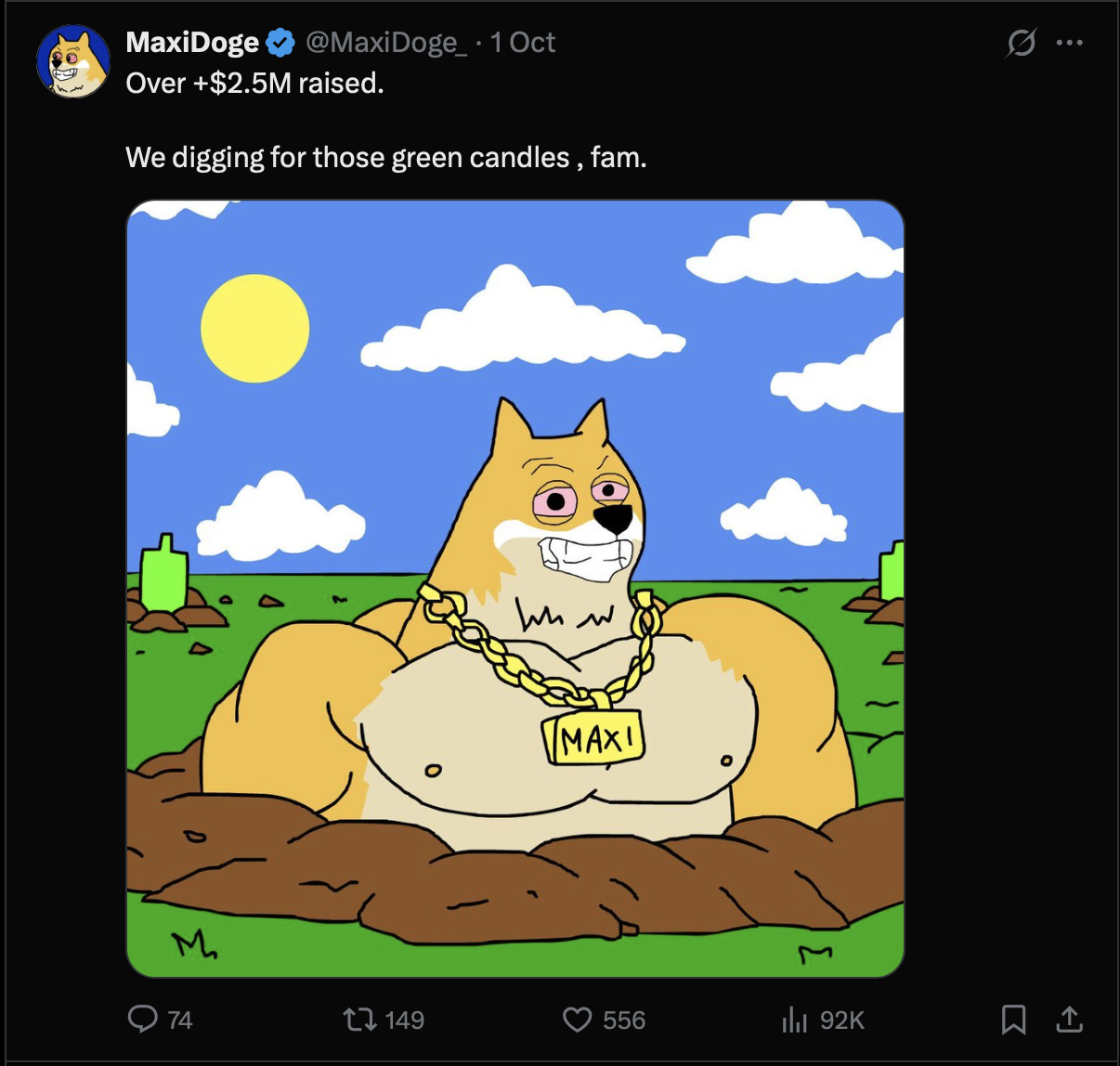Open the MaxiDoge profile avatar

[73, 61]
